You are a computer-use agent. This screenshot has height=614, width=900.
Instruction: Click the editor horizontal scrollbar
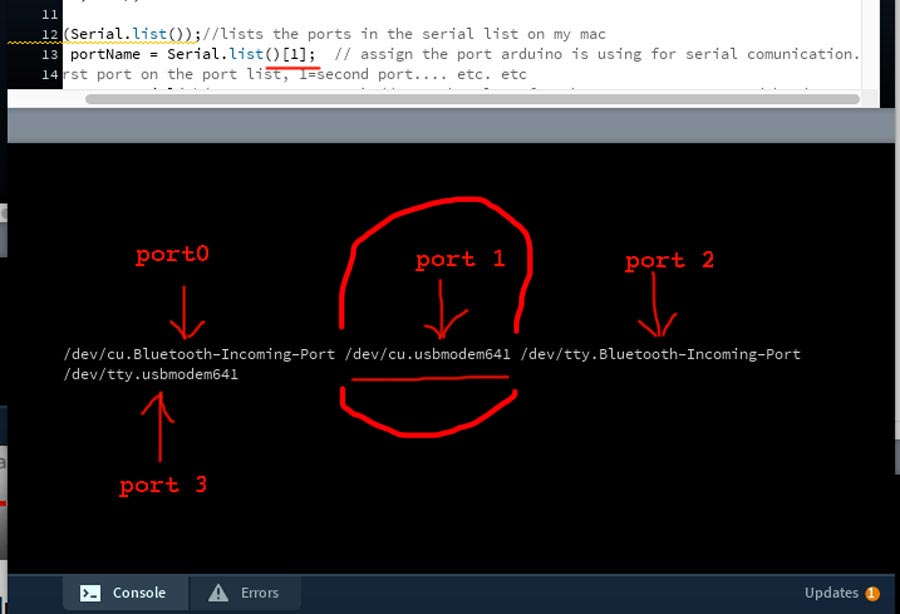(472, 99)
